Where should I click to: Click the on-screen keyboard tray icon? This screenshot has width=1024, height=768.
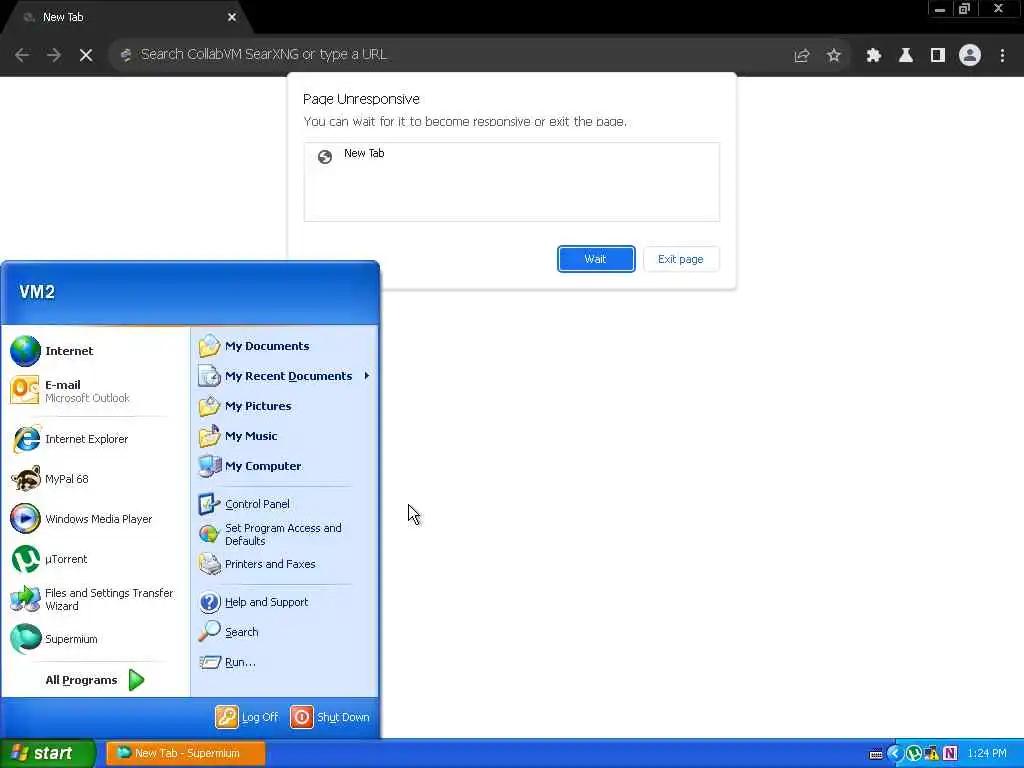coord(876,754)
